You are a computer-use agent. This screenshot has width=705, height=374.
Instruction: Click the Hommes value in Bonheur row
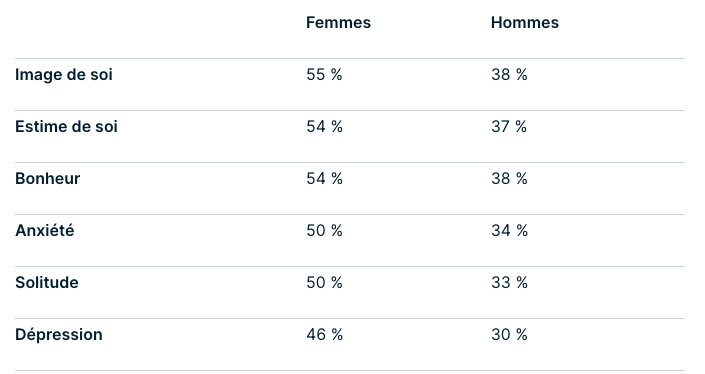coord(509,178)
